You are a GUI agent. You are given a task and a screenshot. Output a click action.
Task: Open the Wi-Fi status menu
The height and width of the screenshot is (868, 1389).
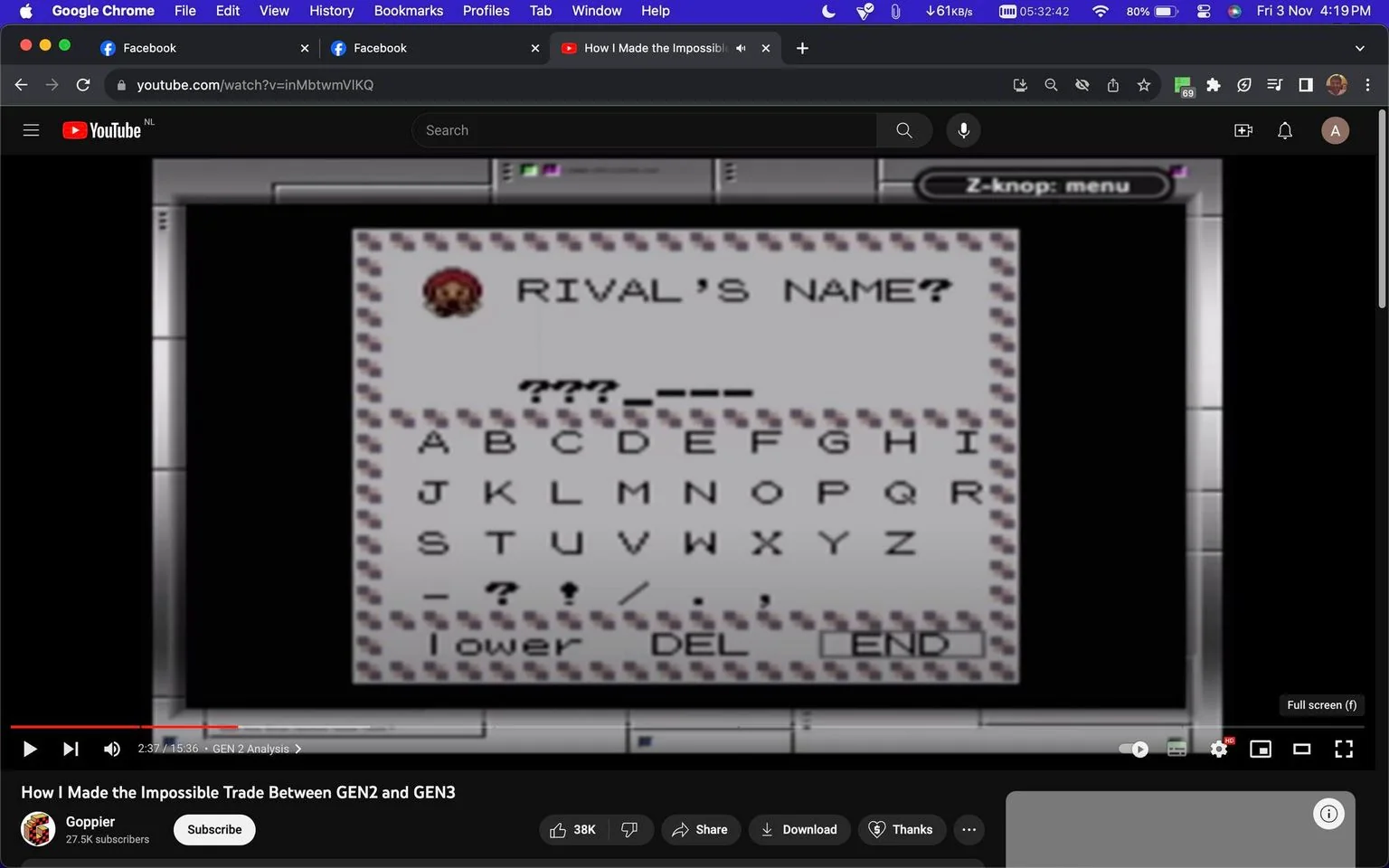[x=1101, y=11]
